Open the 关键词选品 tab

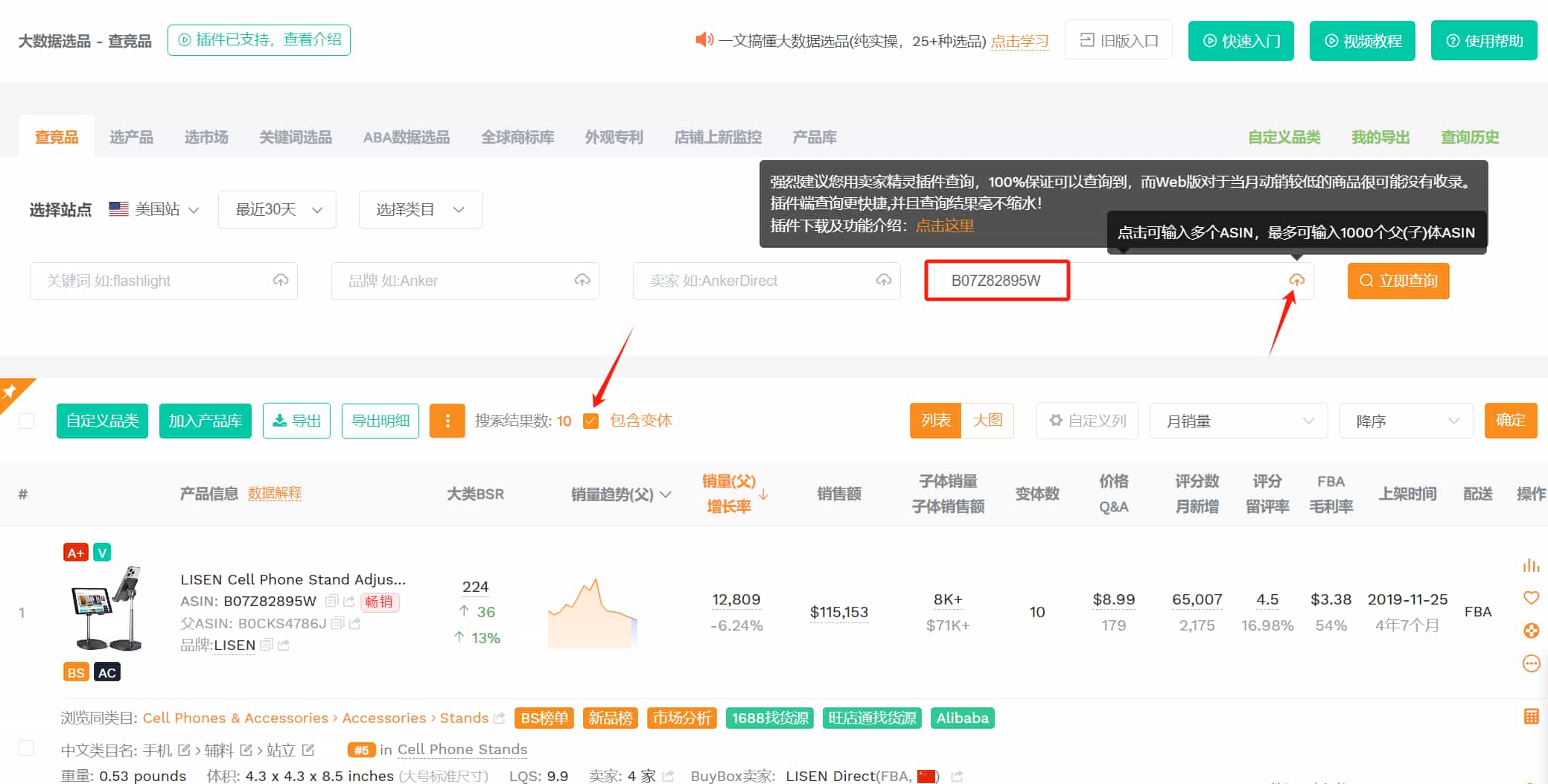(295, 137)
